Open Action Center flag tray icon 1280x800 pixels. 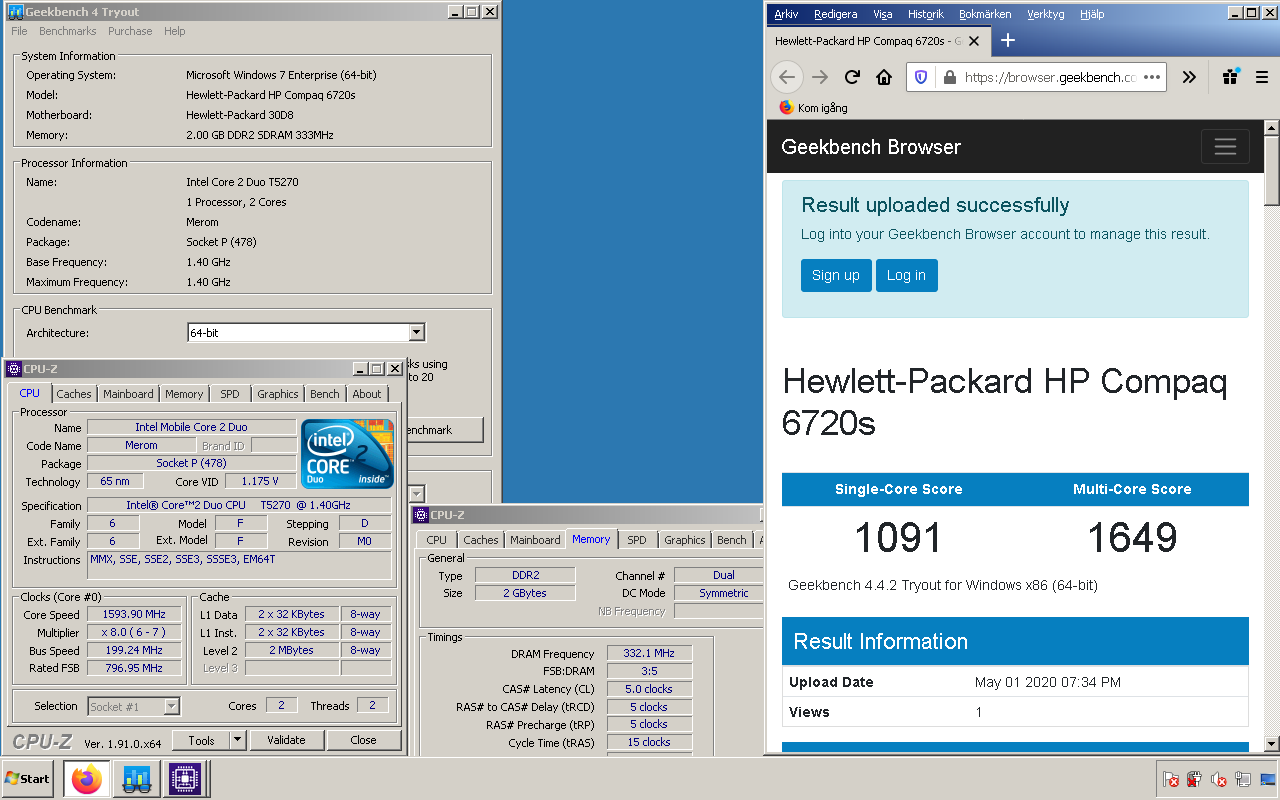[1171, 779]
